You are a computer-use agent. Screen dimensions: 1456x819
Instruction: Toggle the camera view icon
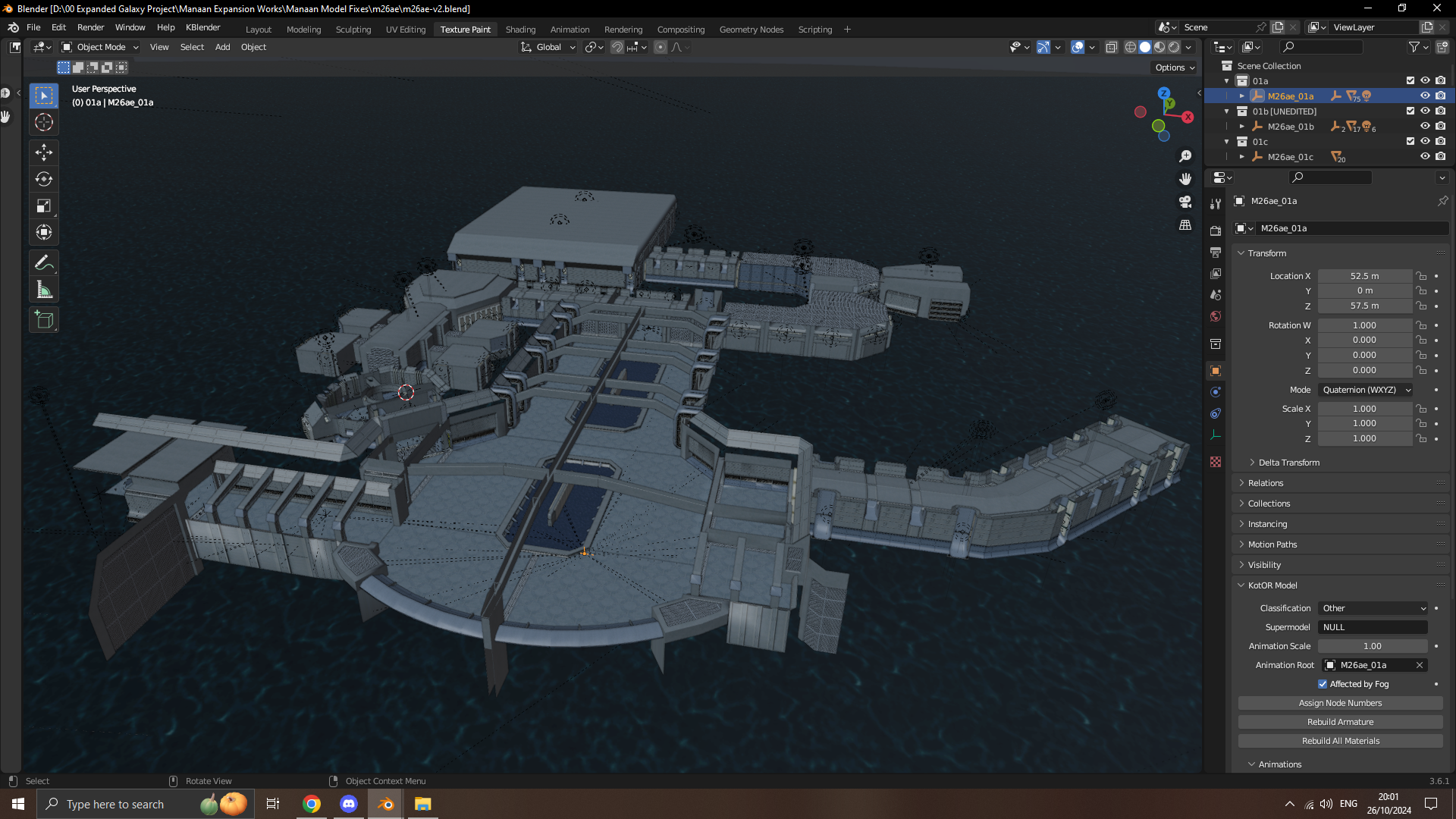pos(1185,202)
